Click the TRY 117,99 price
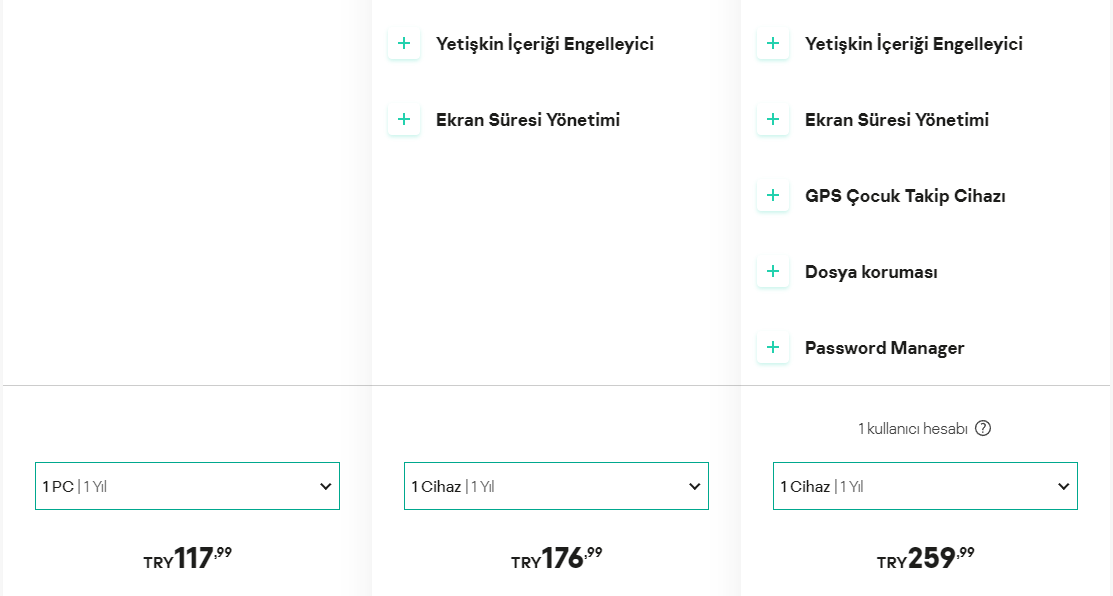The width and height of the screenshot is (1113, 596). tap(188, 558)
